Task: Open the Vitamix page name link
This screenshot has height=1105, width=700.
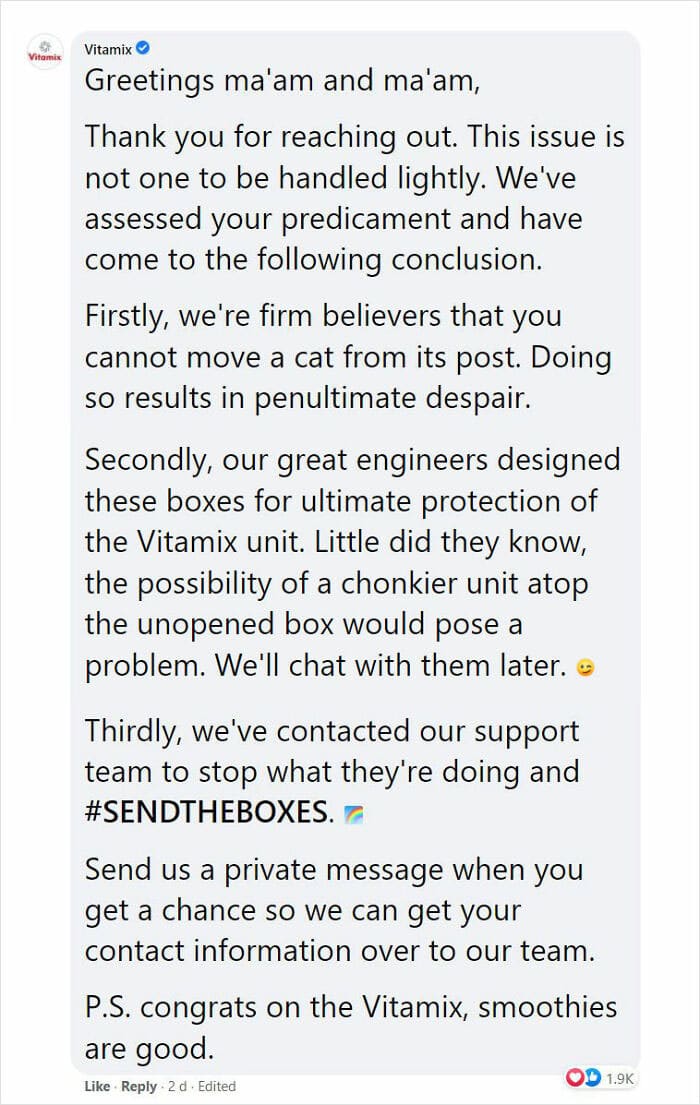Action: pos(108,48)
